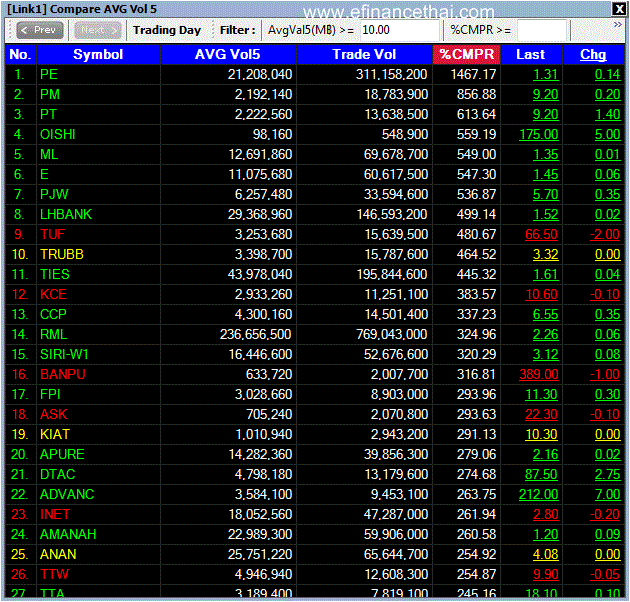This screenshot has width=630, height=602.
Task: Select the PM symbol
Action: 50,94
